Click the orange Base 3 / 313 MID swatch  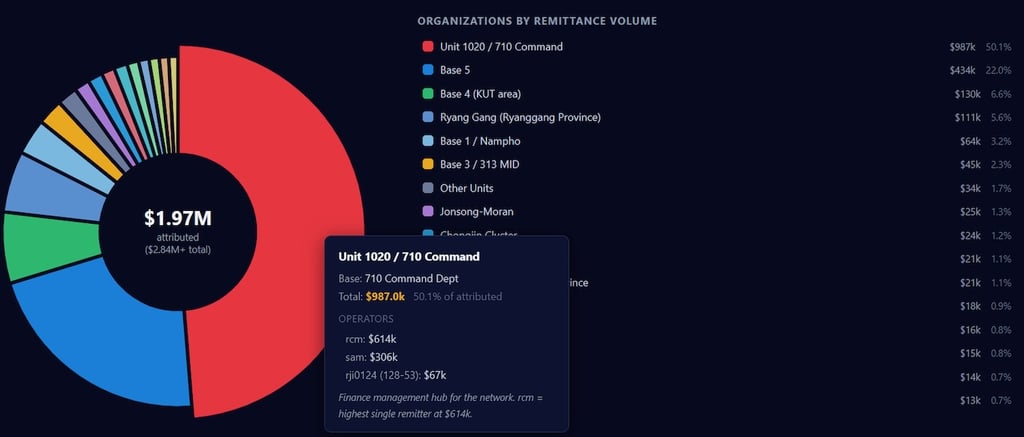coord(428,164)
